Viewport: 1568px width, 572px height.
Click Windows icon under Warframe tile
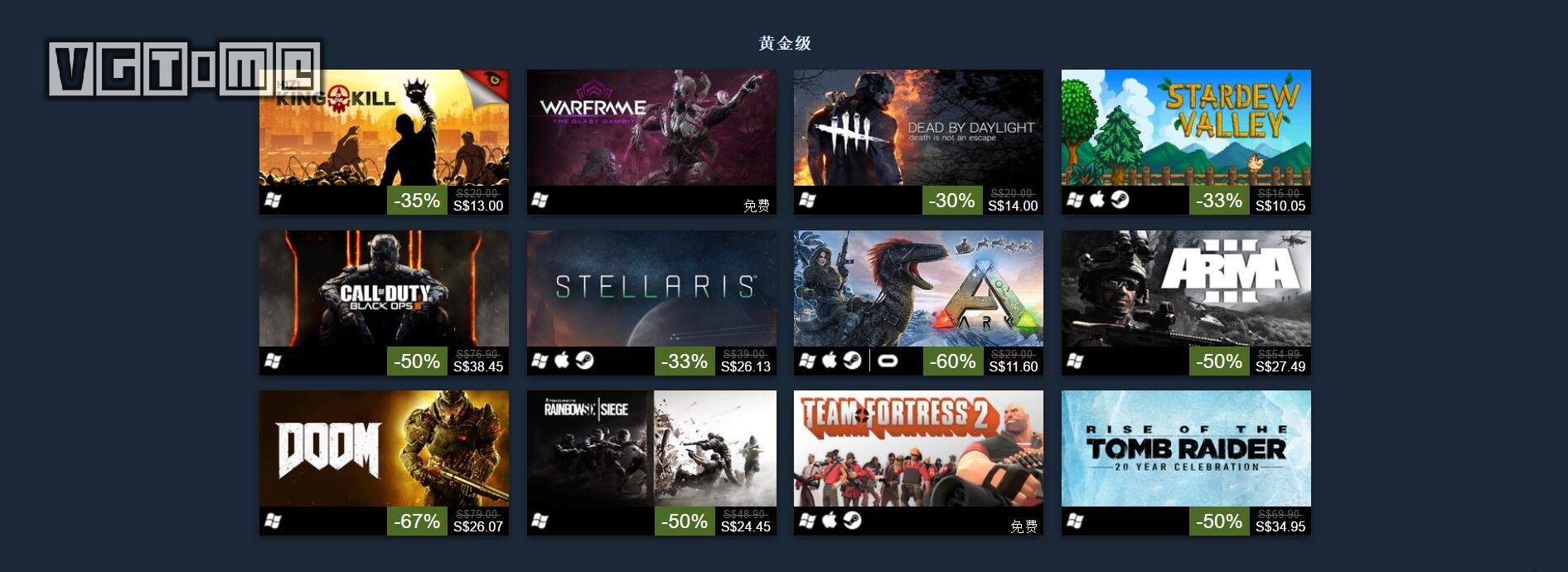point(540,200)
